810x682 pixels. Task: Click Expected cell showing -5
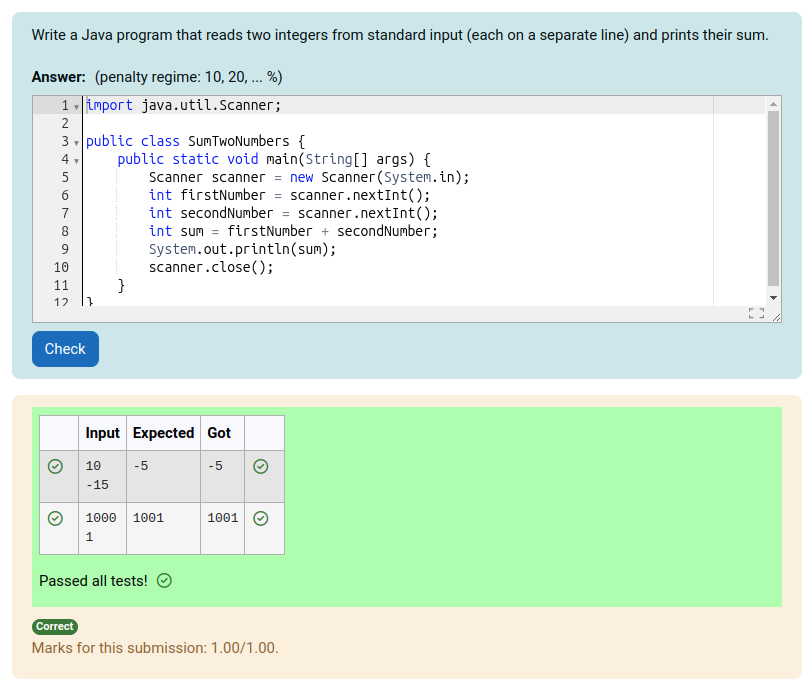163,476
